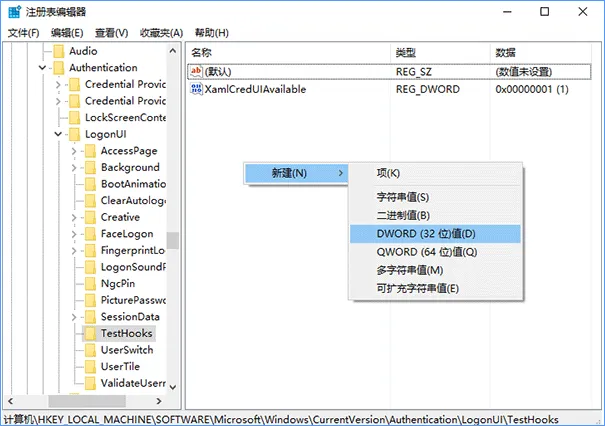Open the 帮助(H) menu

(x=211, y=33)
